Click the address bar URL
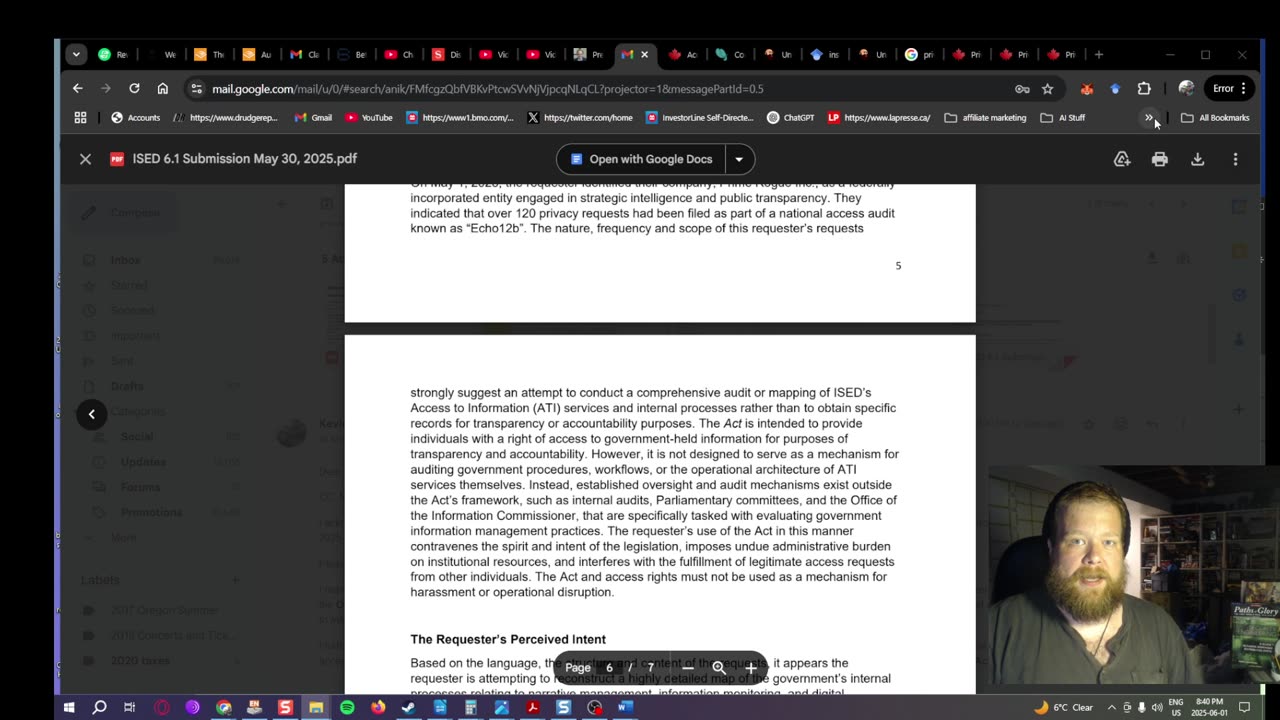Image resolution: width=1280 pixels, height=720 pixels. [x=487, y=89]
